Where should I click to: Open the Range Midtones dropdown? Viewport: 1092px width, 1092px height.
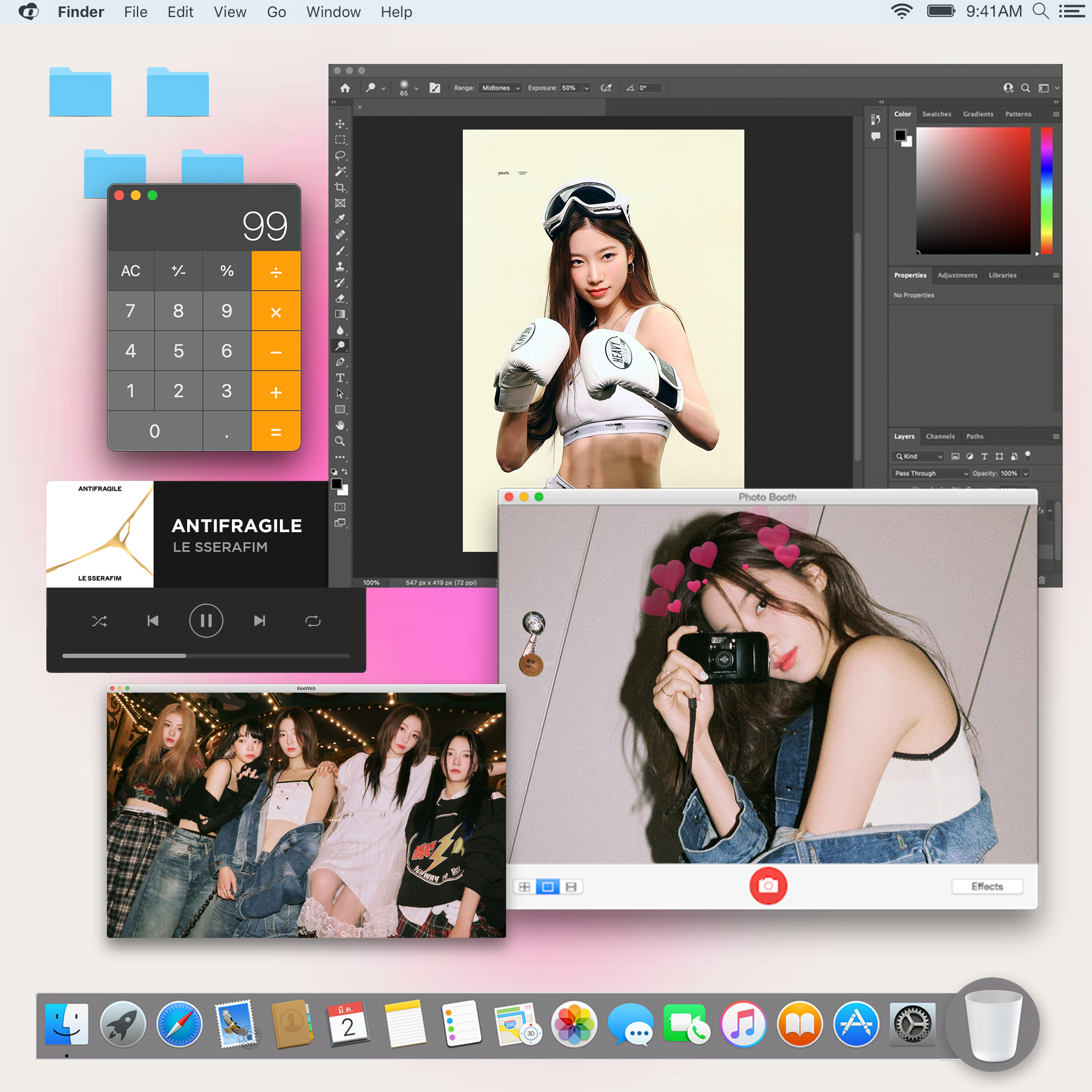click(500, 88)
